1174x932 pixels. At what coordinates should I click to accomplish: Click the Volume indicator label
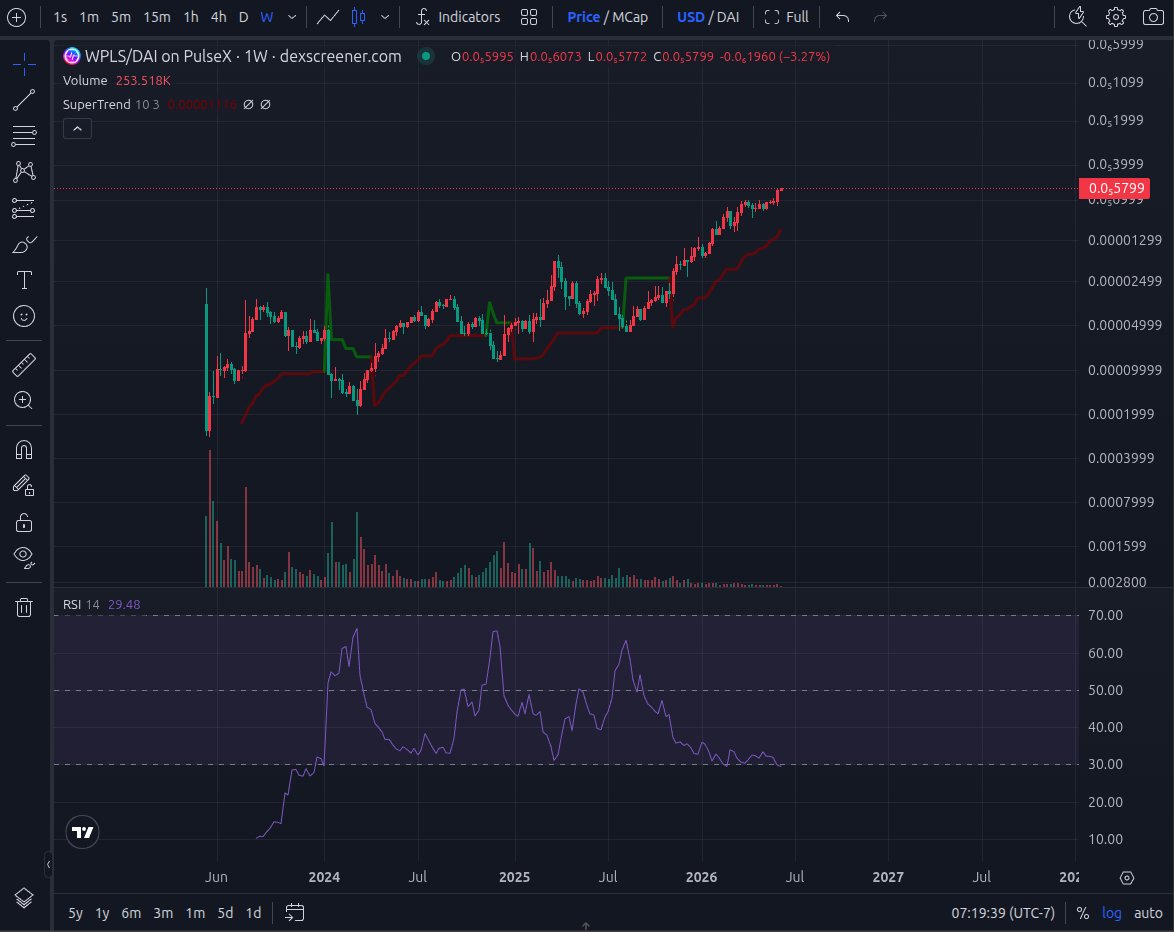point(85,80)
